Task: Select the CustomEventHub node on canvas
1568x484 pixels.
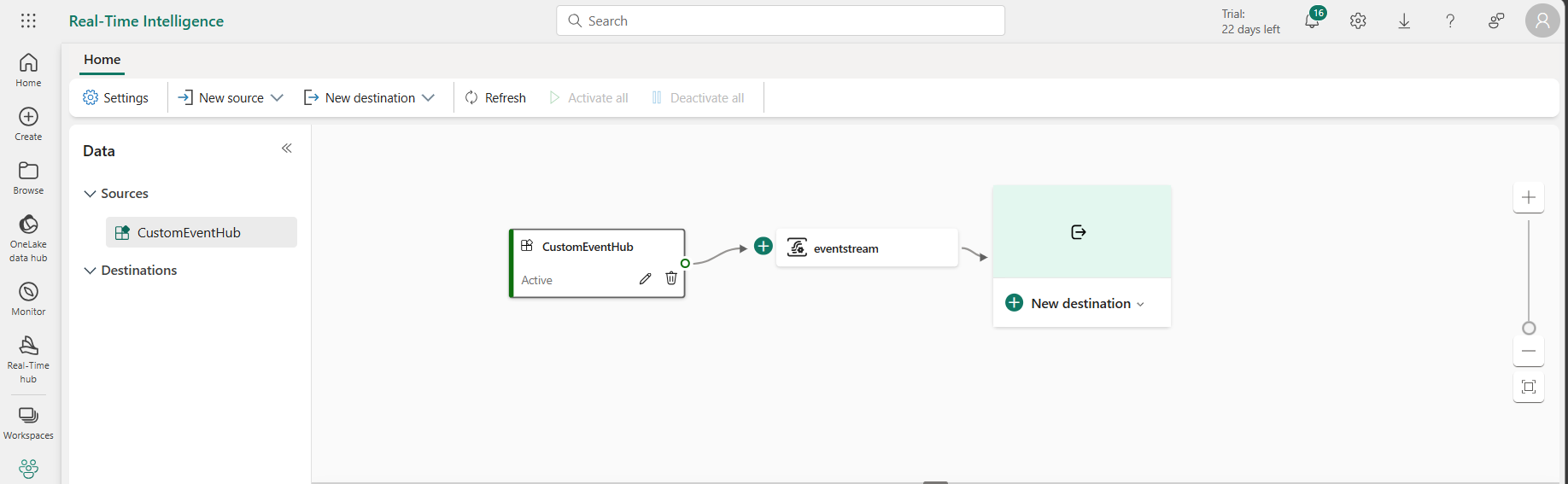Action: tap(597, 263)
